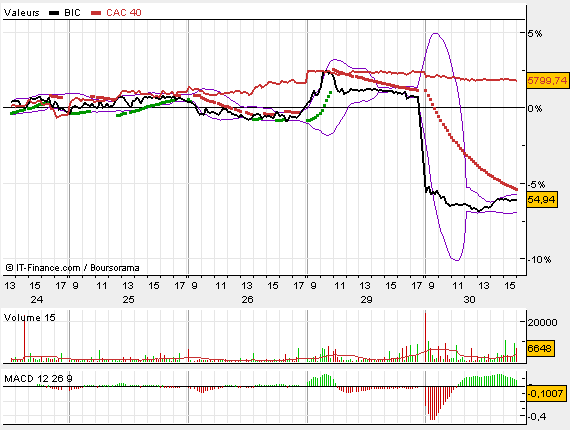
Task: Click the -10% axis label
Action: point(540,260)
